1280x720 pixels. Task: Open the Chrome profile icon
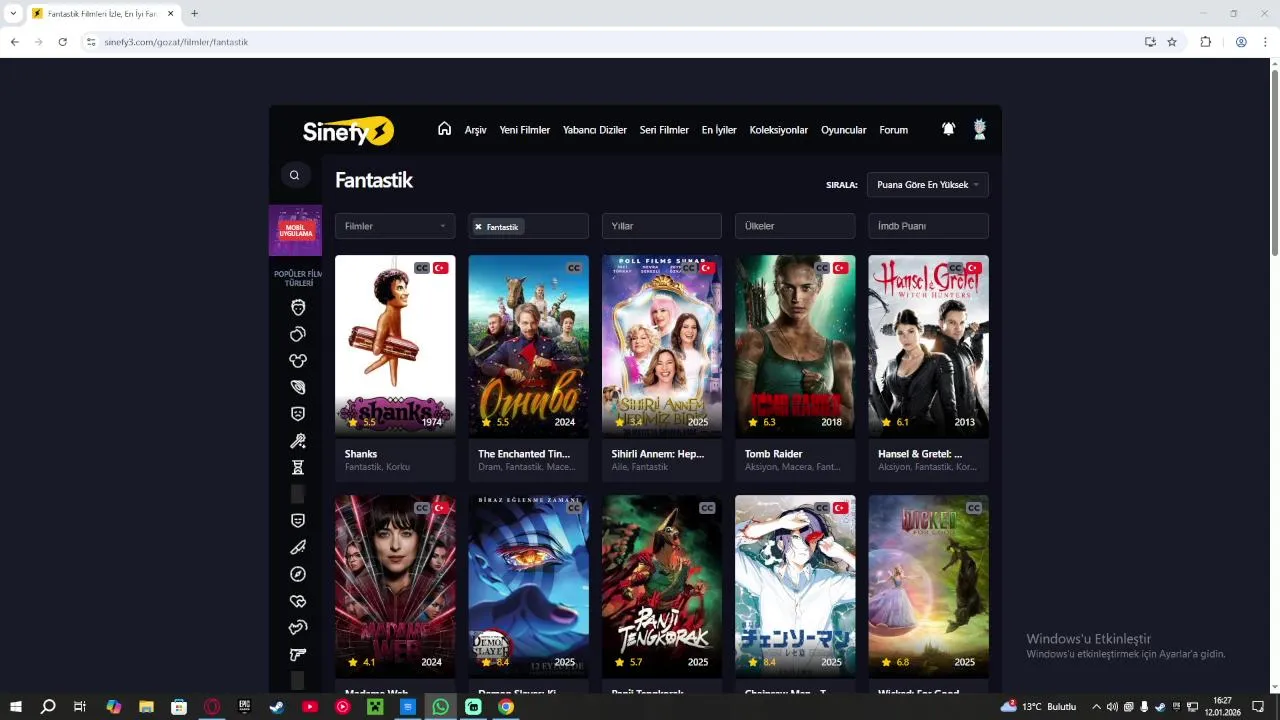pos(1241,42)
